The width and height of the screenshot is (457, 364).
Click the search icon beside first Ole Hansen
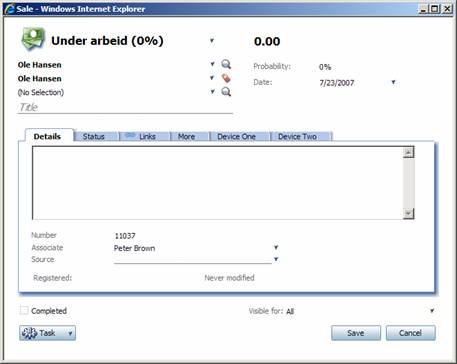click(x=226, y=64)
